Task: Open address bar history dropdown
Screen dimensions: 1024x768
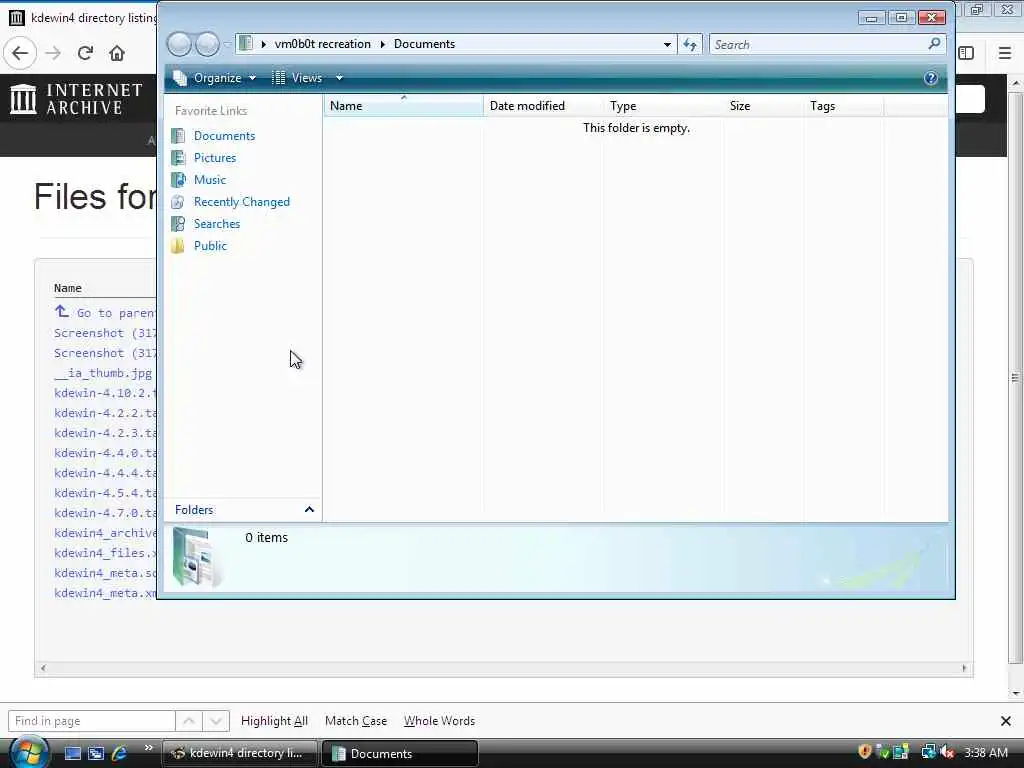Action: coord(667,44)
